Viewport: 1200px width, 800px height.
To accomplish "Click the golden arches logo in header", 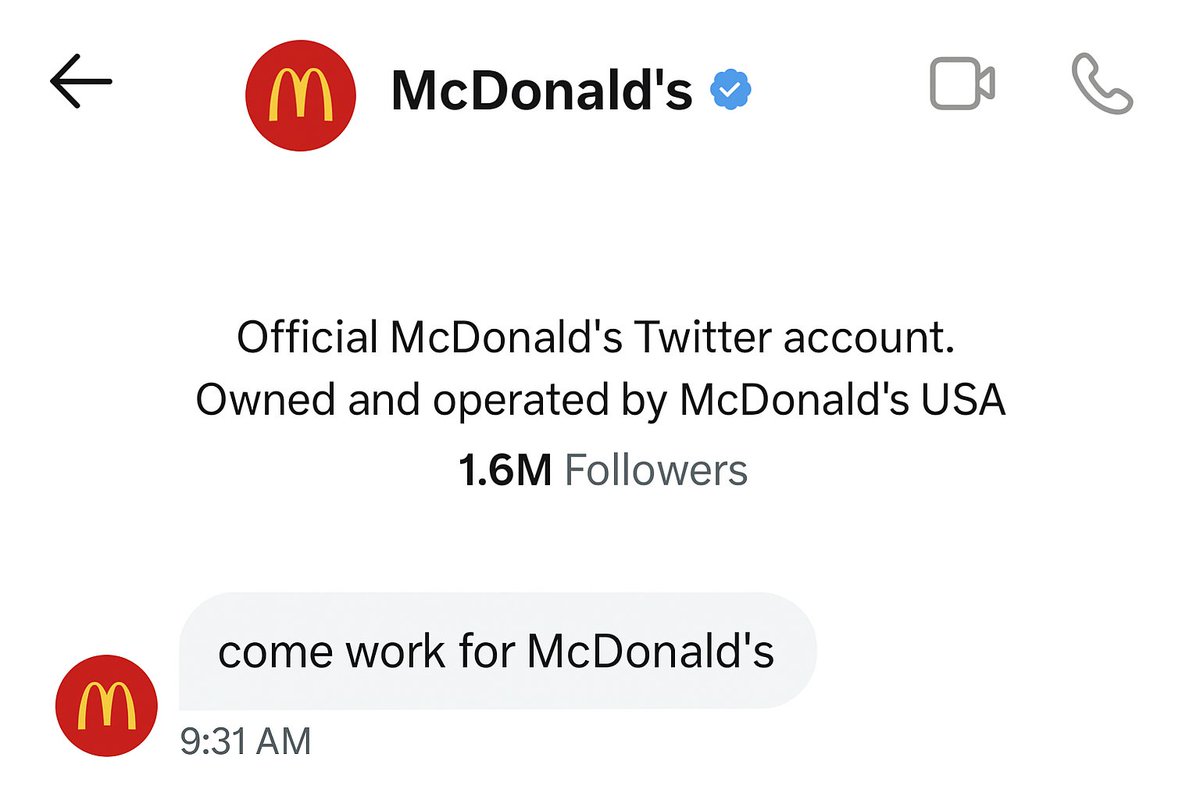I will click(x=301, y=95).
